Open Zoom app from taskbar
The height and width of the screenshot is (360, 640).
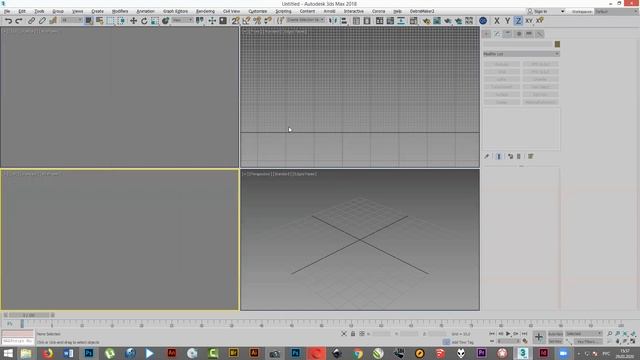[x=564, y=353]
